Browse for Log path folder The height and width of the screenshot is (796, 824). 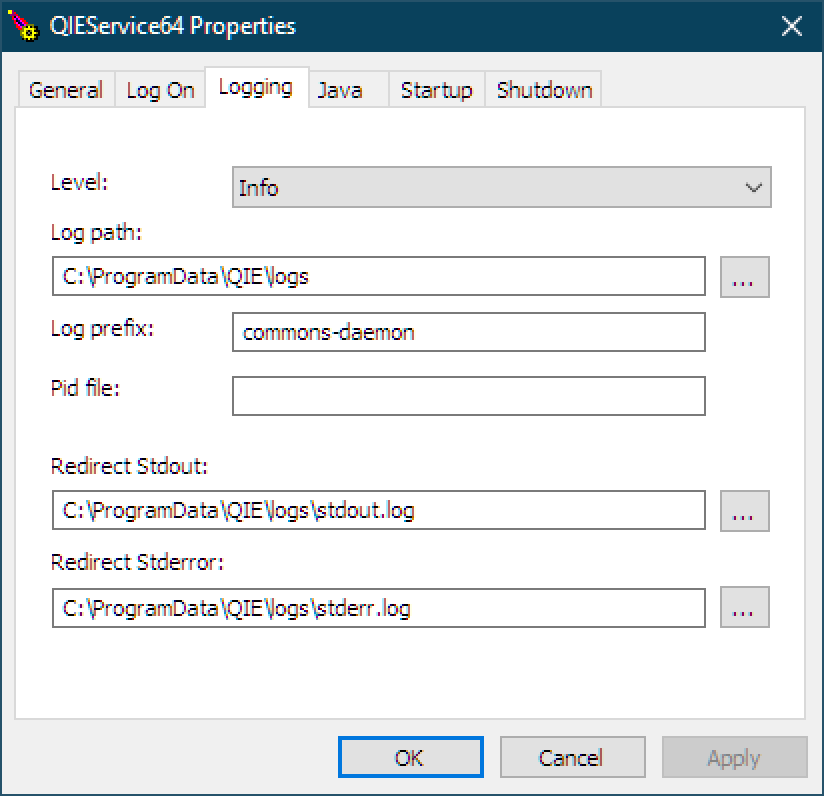(x=745, y=277)
